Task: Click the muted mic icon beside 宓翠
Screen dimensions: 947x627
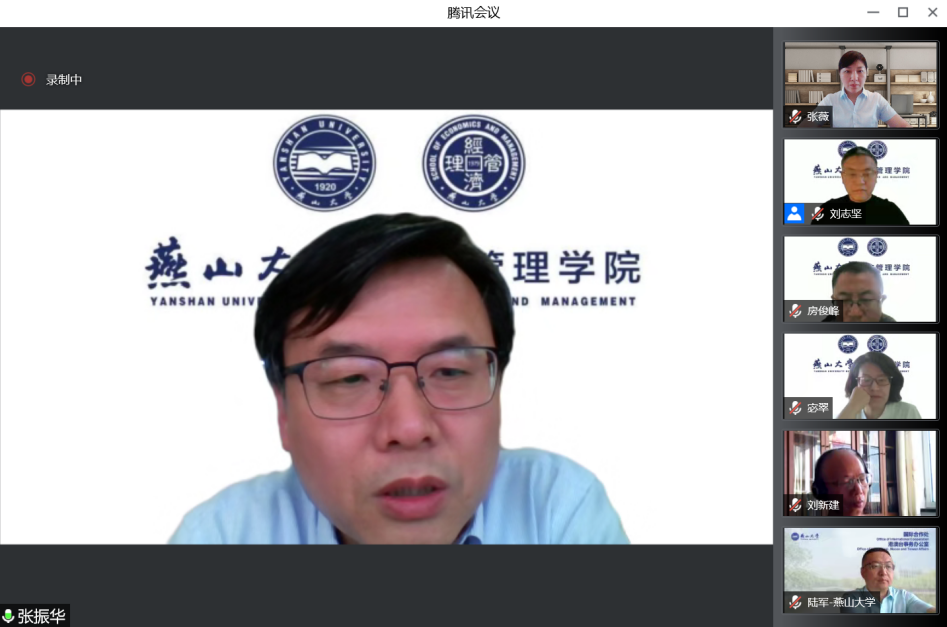Action: [795, 408]
